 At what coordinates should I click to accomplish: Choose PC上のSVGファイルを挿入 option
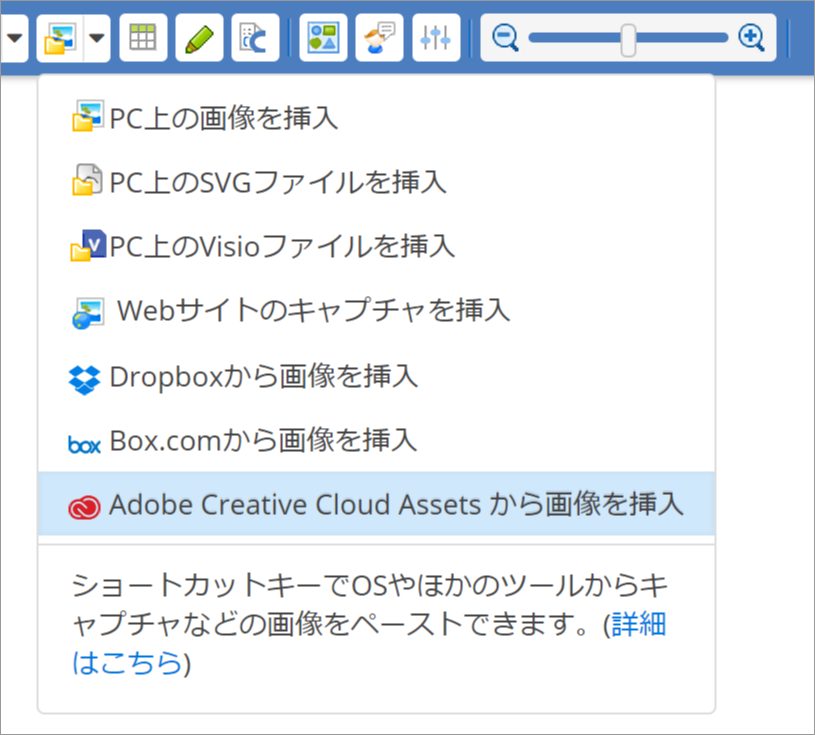point(277,182)
